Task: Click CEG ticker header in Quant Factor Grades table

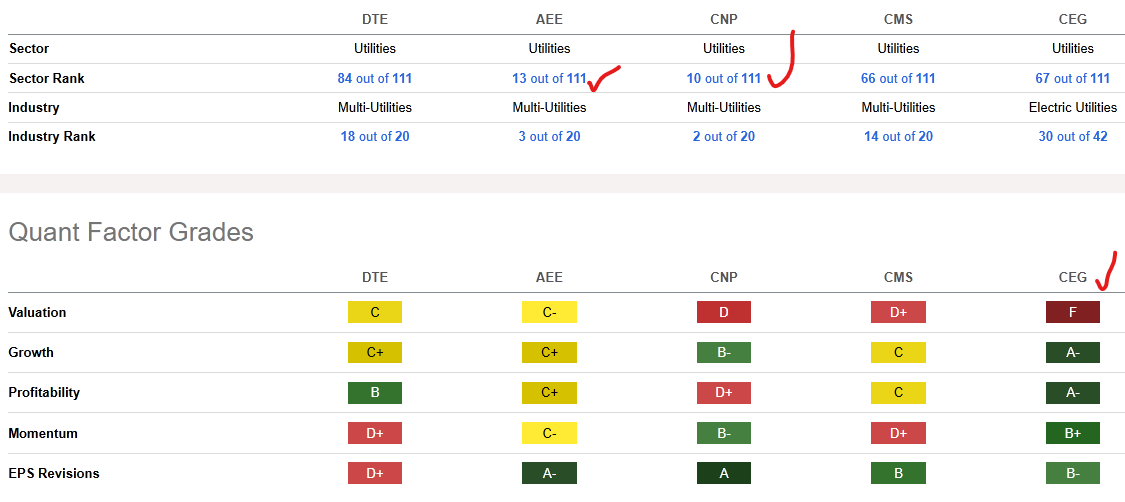Action: [x=1072, y=277]
